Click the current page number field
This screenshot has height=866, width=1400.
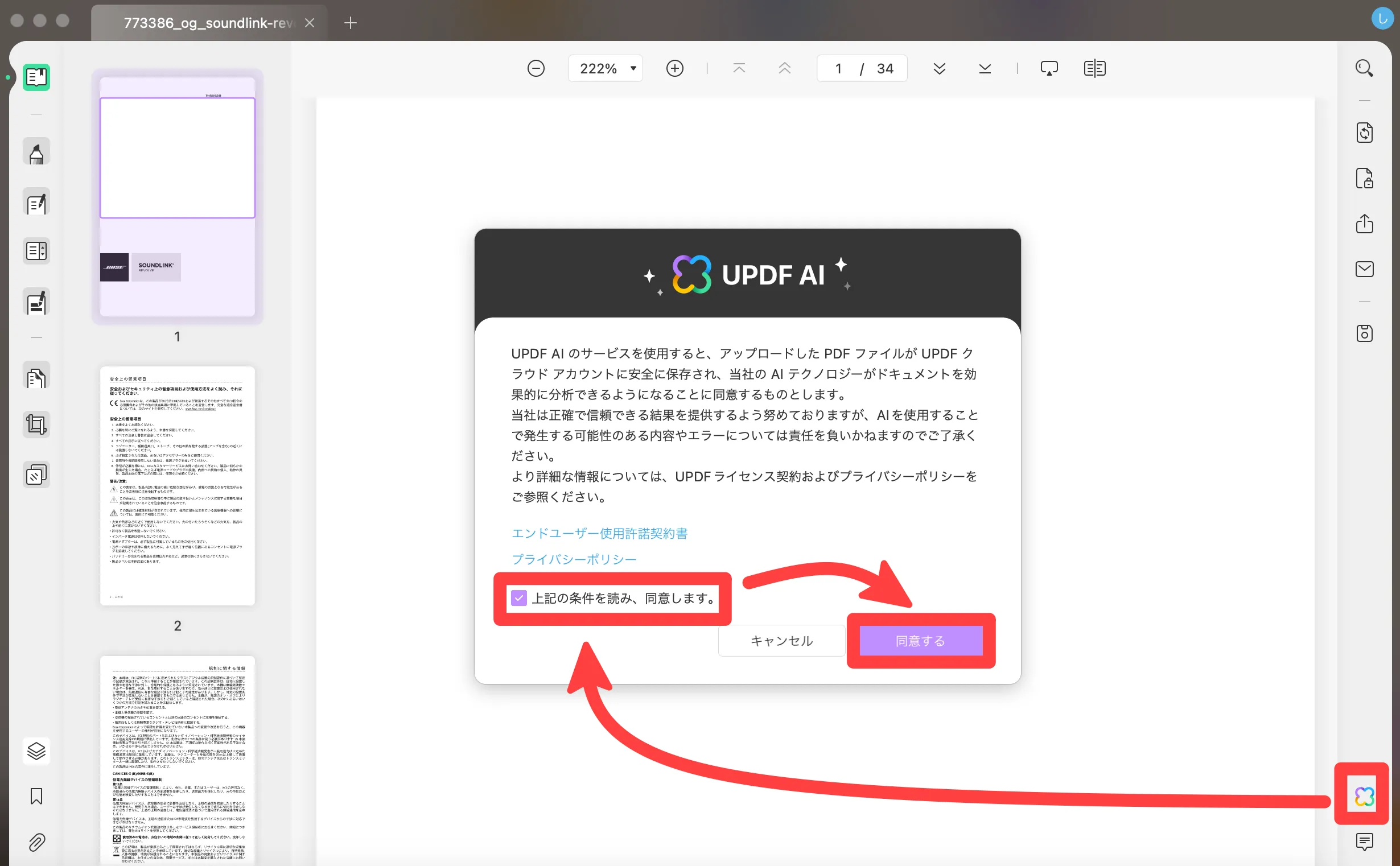pos(838,69)
